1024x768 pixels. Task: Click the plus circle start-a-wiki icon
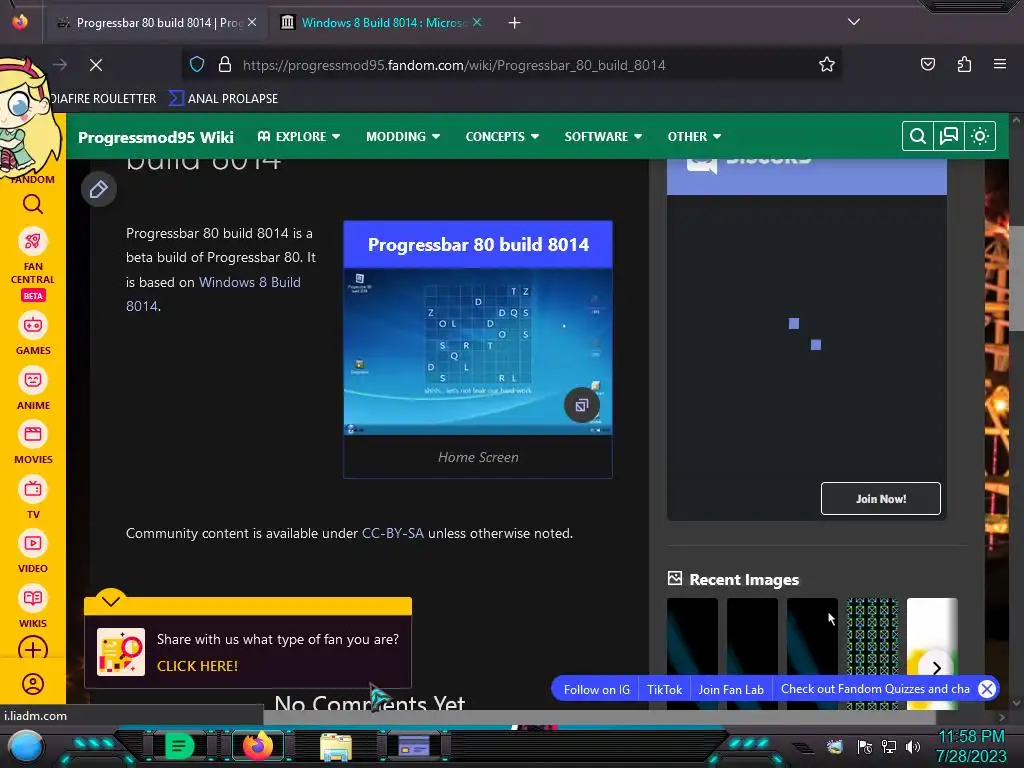[33, 650]
